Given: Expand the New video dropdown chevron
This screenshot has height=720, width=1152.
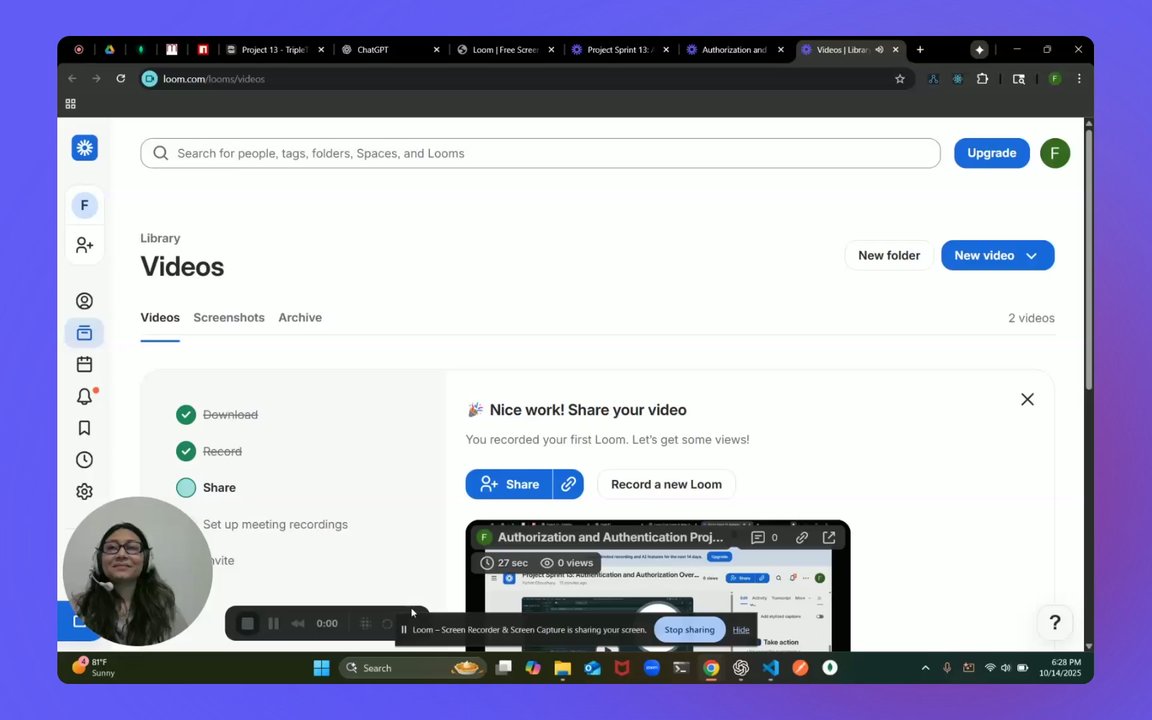Looking at the screenshot, I should pyautogui.click(x=1032, y=256).
